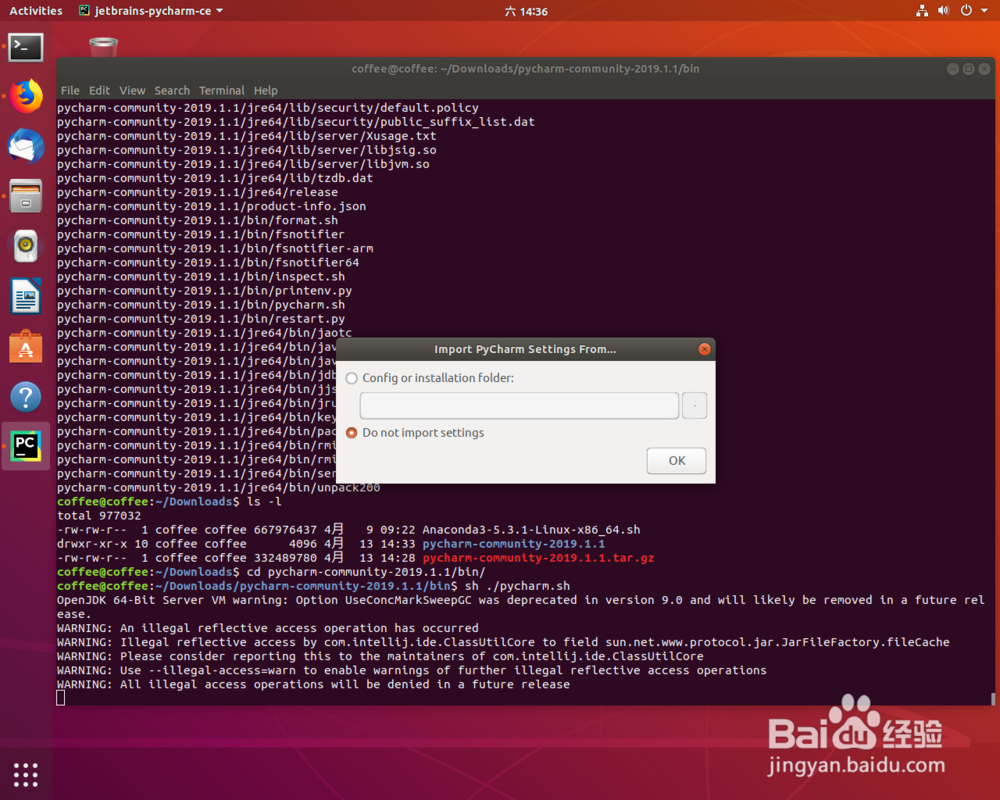
Task: Click the 'total 977032' line
Action: coord(99,515)
